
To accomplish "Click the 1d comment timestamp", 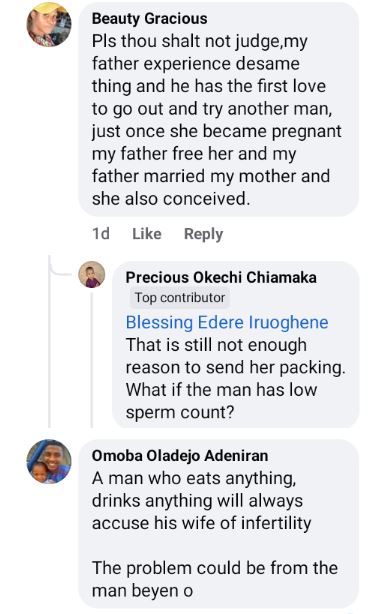I will (101, 234).
